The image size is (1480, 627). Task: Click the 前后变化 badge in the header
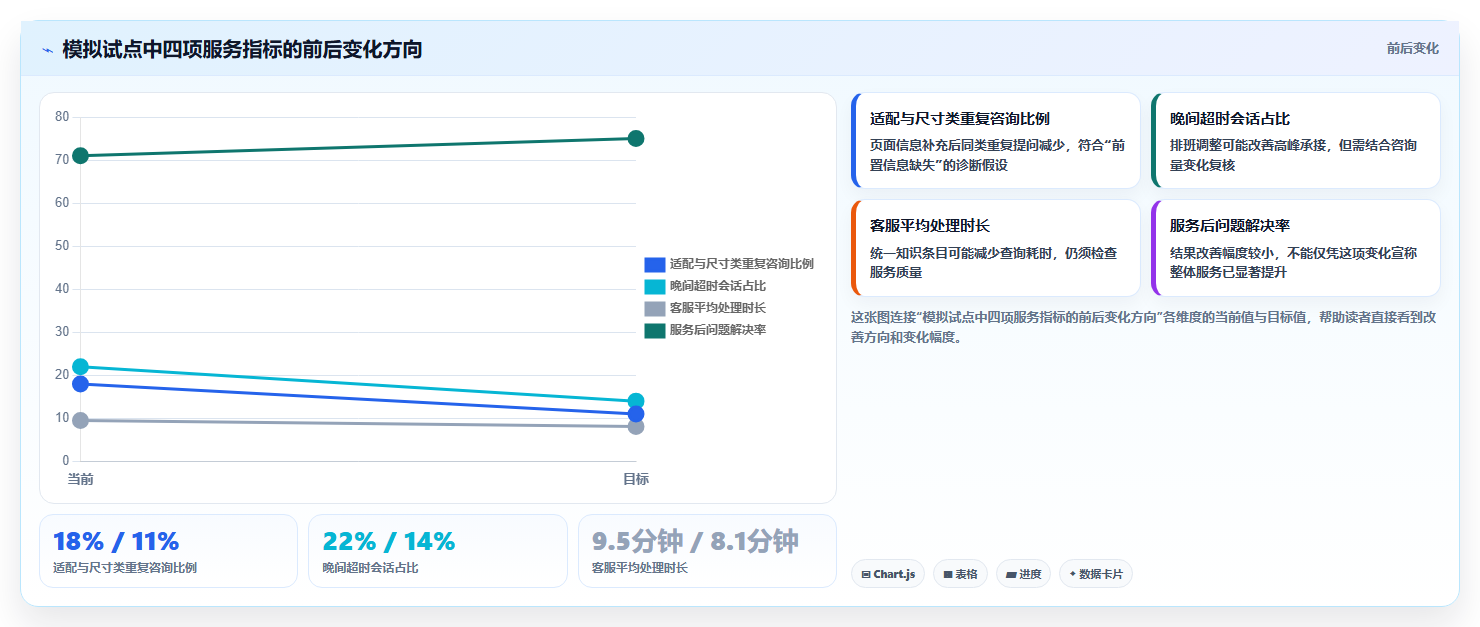[x=1412, y=48]
